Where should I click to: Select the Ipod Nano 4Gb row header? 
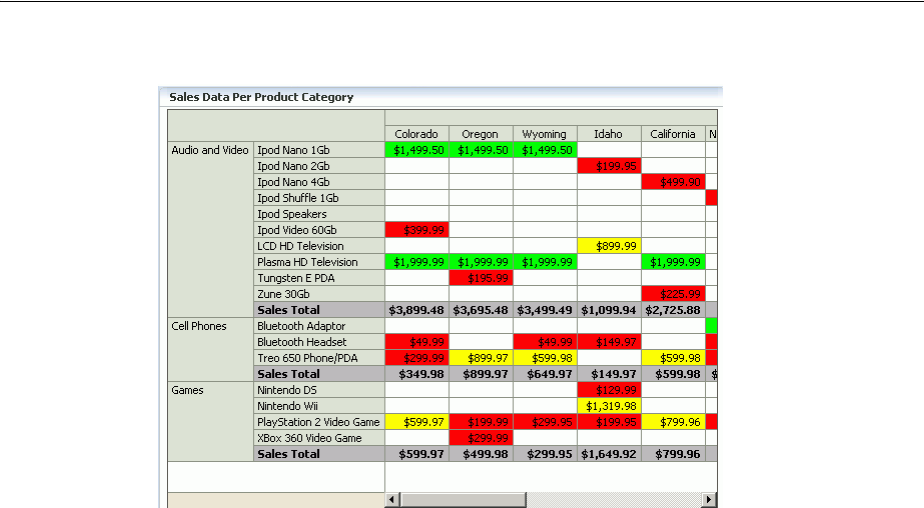click(x=319, y=182)
